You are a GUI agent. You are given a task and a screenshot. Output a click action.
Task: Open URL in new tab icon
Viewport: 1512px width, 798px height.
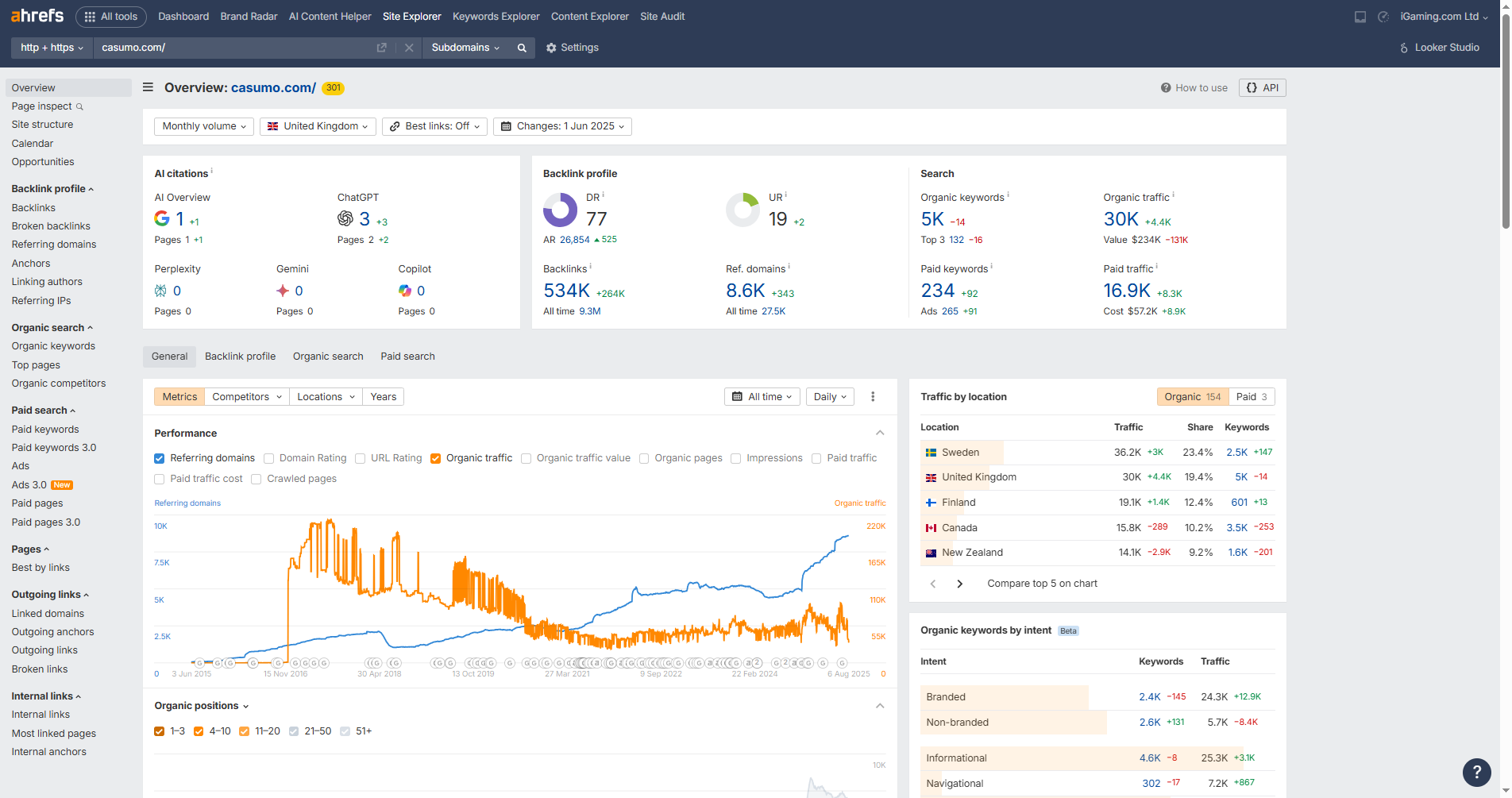click(381, 48)
